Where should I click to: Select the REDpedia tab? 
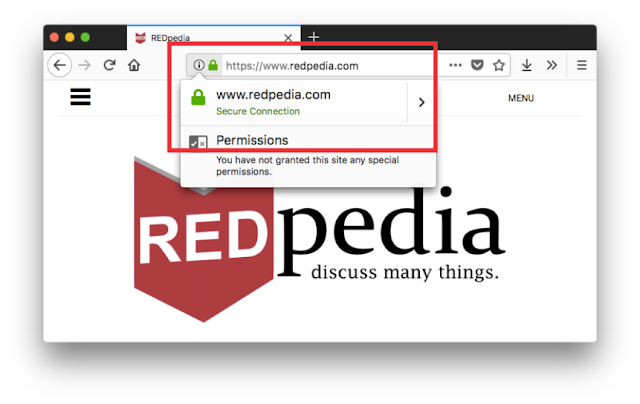coord(214,38)
